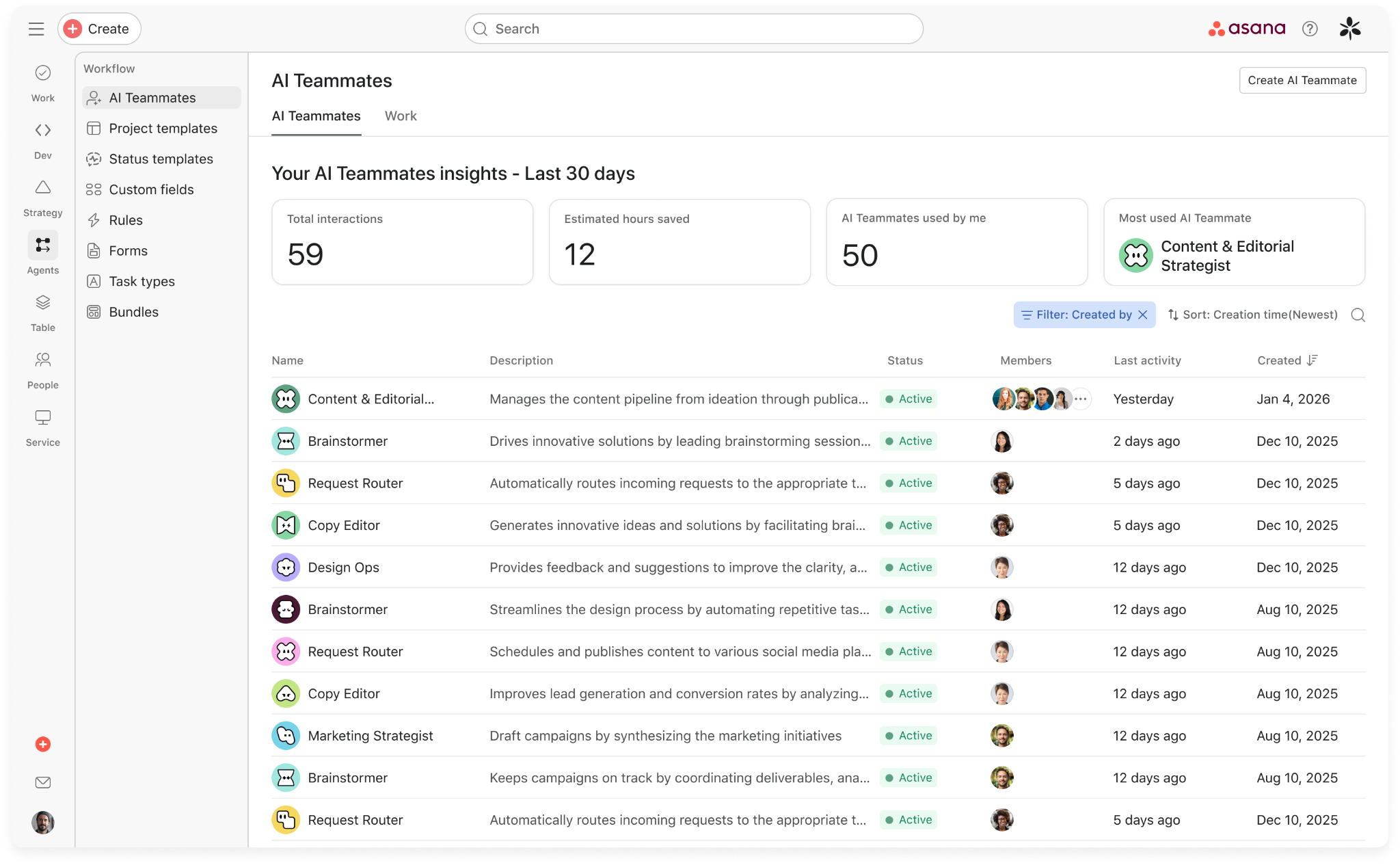
Task: Focus the Search field
Action: [694, 29]
